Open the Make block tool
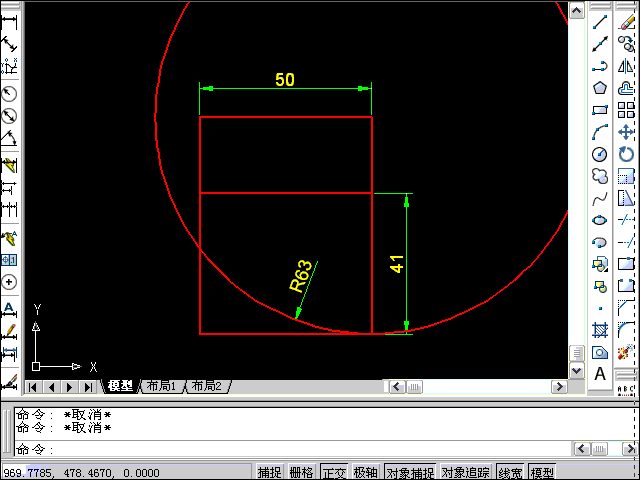 click(x=600, y=287)
